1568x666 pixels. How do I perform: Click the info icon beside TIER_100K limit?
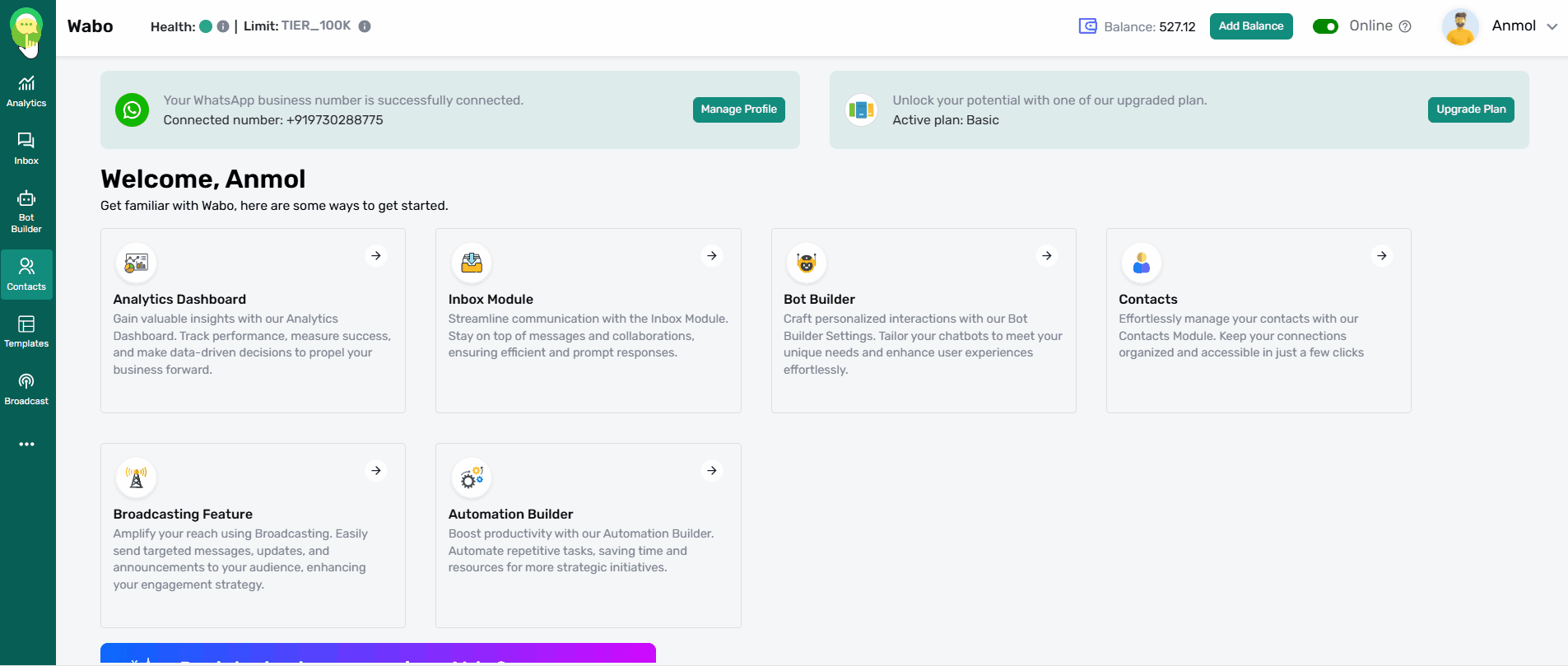click(365, 26)
